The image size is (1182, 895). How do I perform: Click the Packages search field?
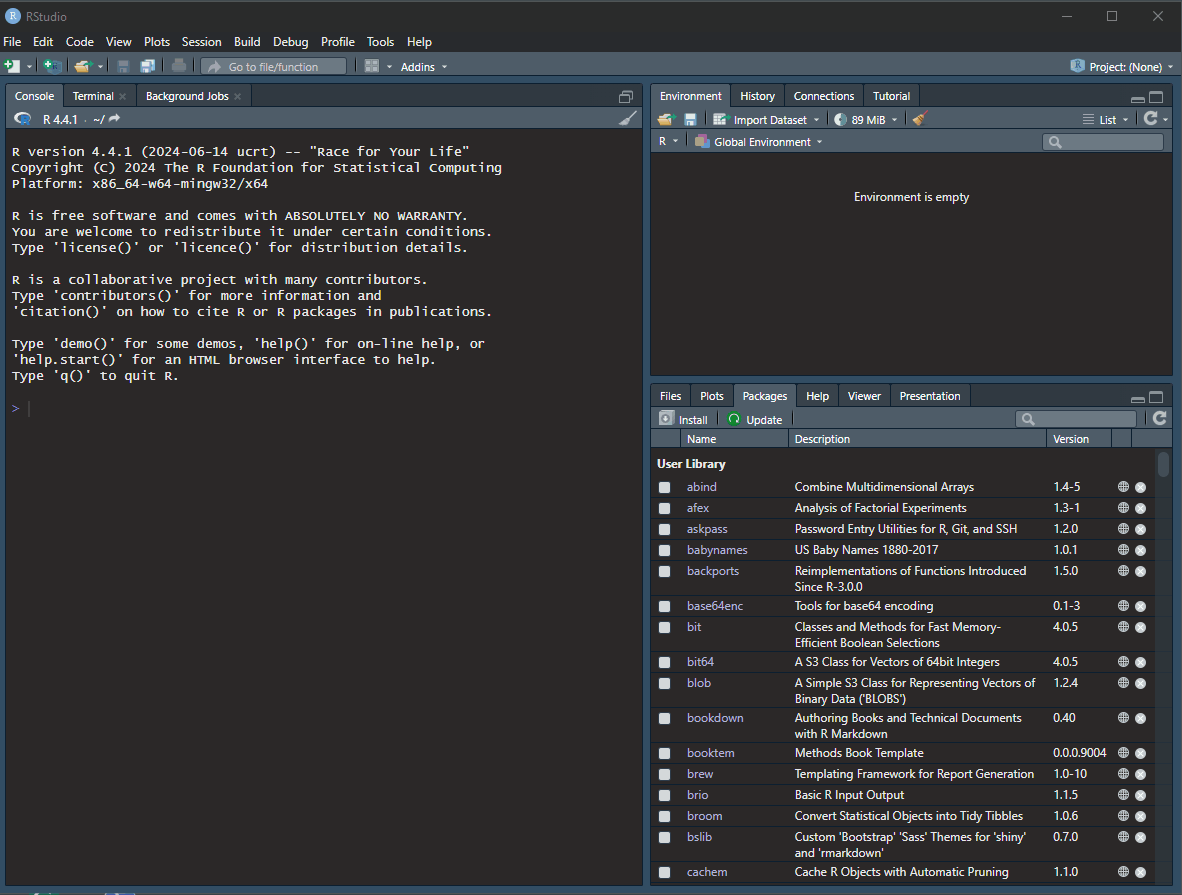(x=1076, y=418)
